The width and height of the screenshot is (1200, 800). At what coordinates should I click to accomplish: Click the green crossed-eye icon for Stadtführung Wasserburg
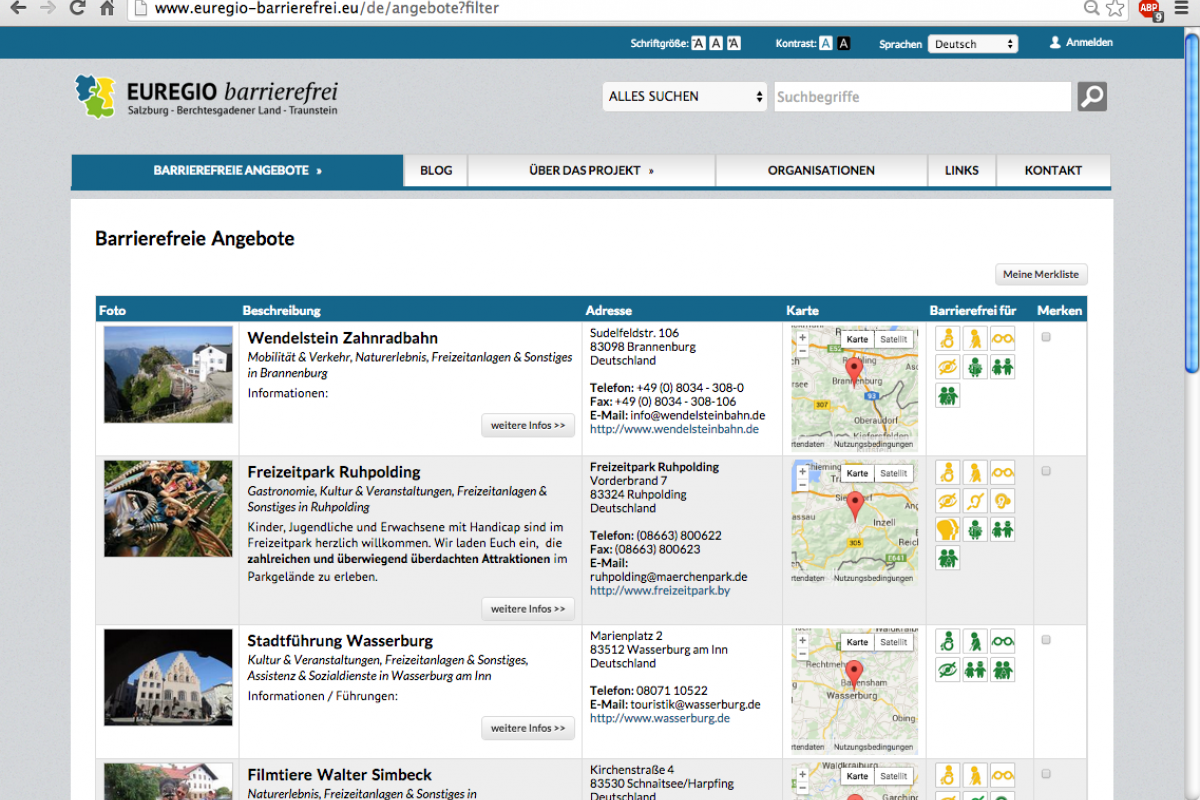(x=948, y=669)
